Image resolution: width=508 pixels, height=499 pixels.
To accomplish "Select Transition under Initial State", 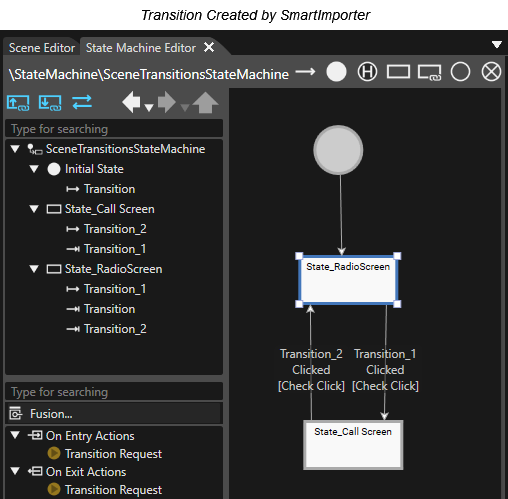I will 109,189.
